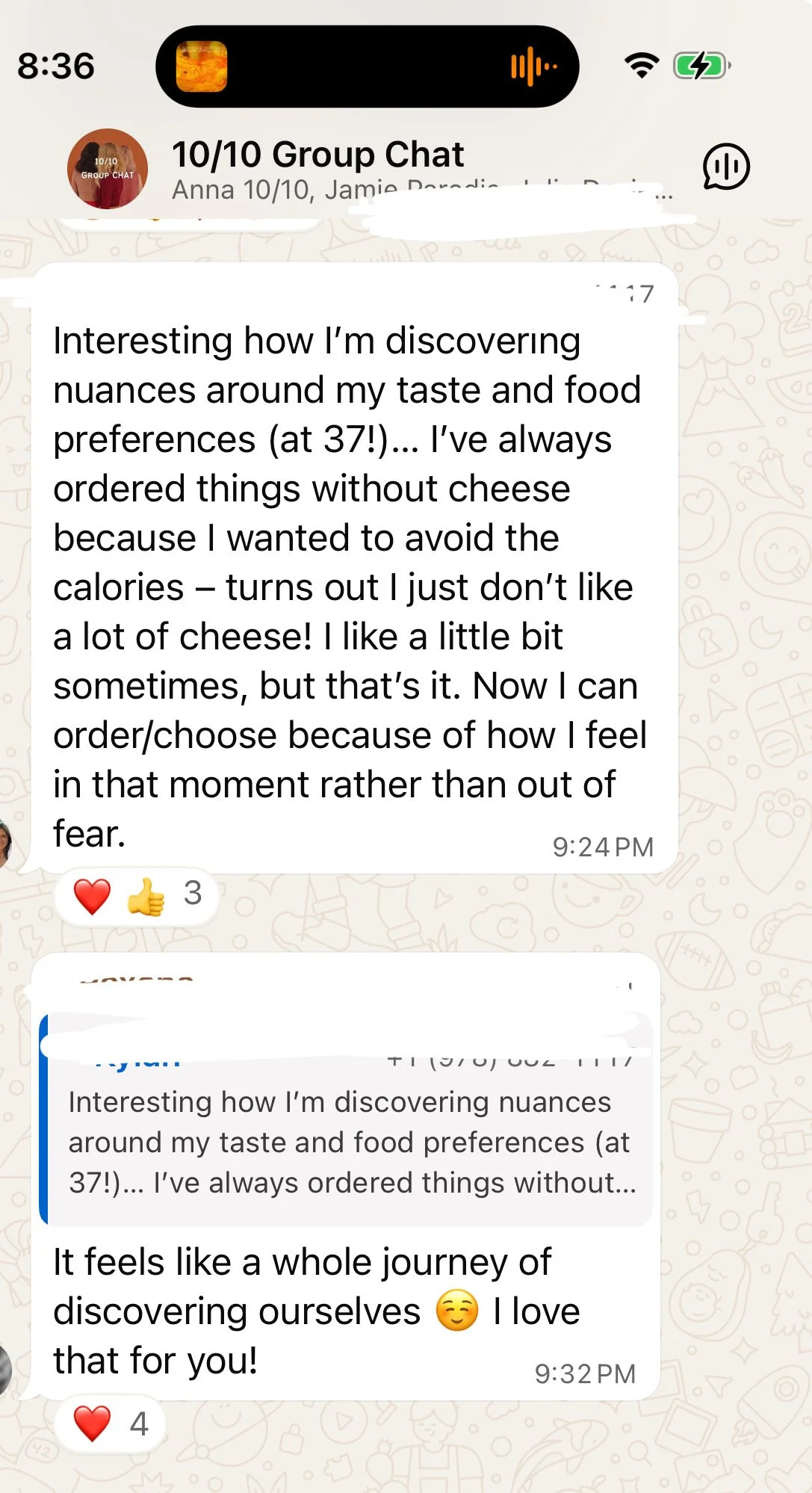Tap the smiling emoji in the reply text
Viewport: 812px width, 1493px height.
coord(457,1311)
